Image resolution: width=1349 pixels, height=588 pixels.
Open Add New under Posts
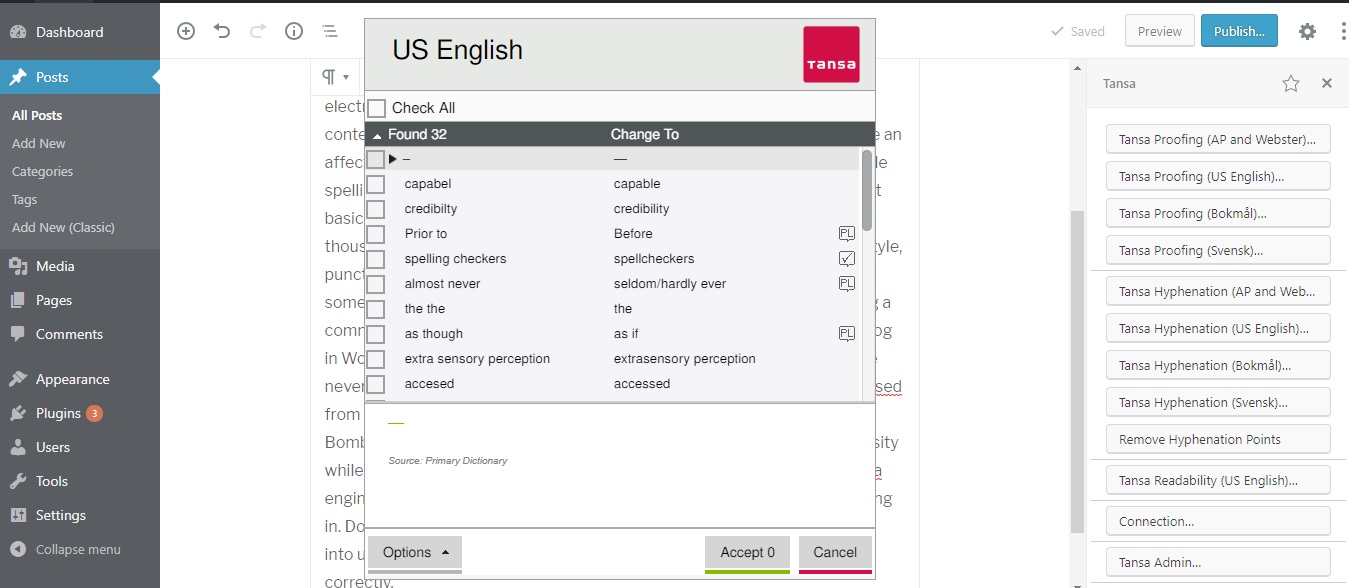39,143
